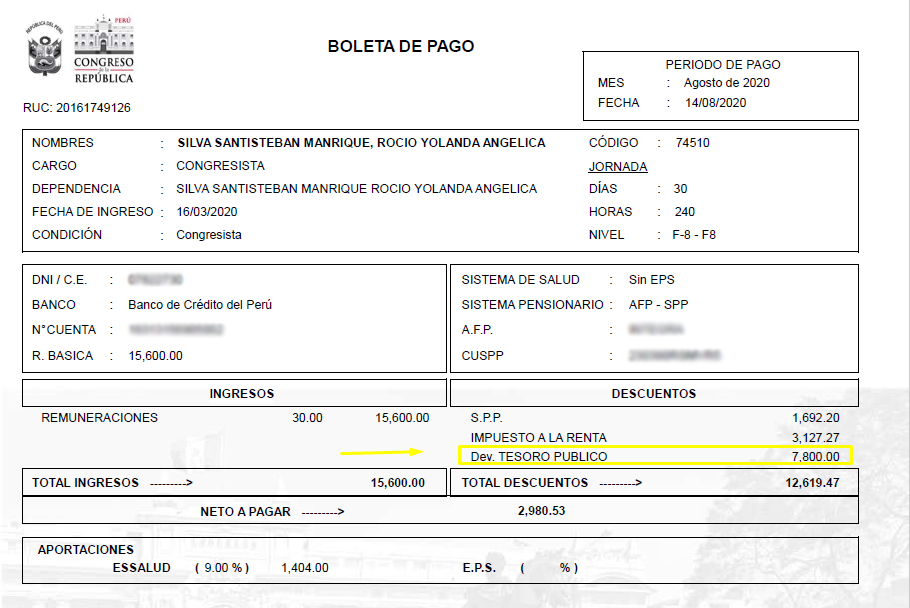Select the name SILVA SANTISTEBAN MANRIQUE, ROCIO YOLANDA ANGELICA
The image size is (910, 608).
362,143
